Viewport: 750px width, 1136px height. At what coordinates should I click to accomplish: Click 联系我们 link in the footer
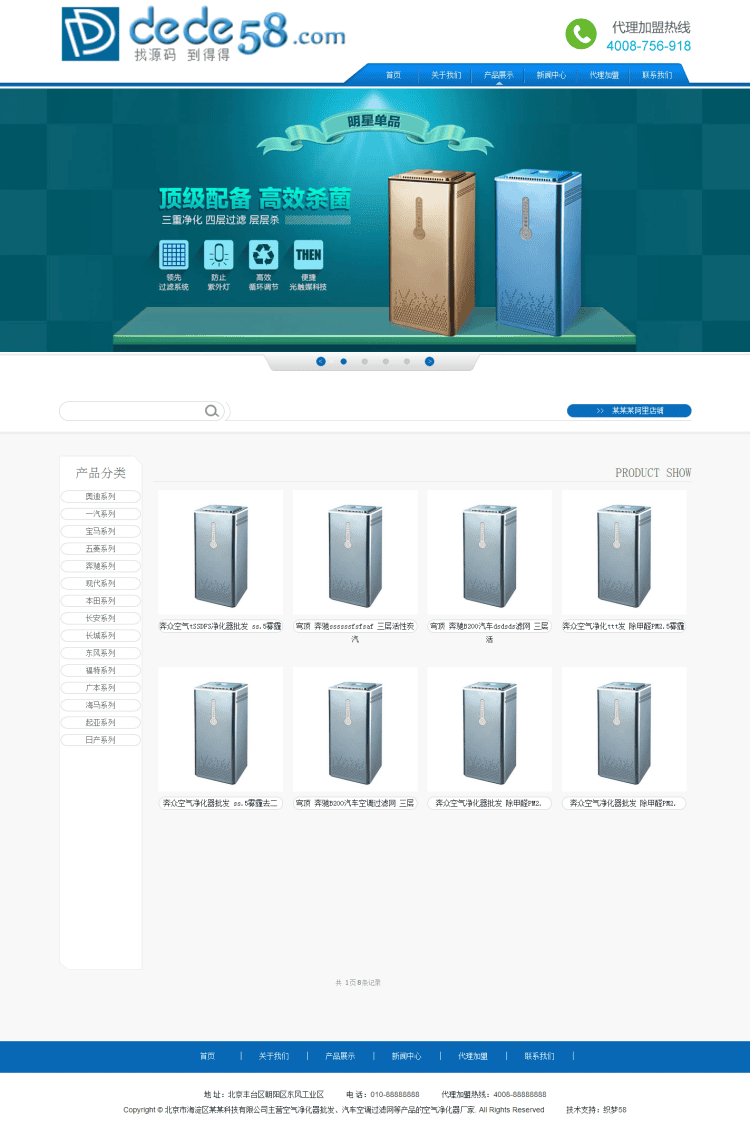pyautogui.click(x=539, y=1056)
